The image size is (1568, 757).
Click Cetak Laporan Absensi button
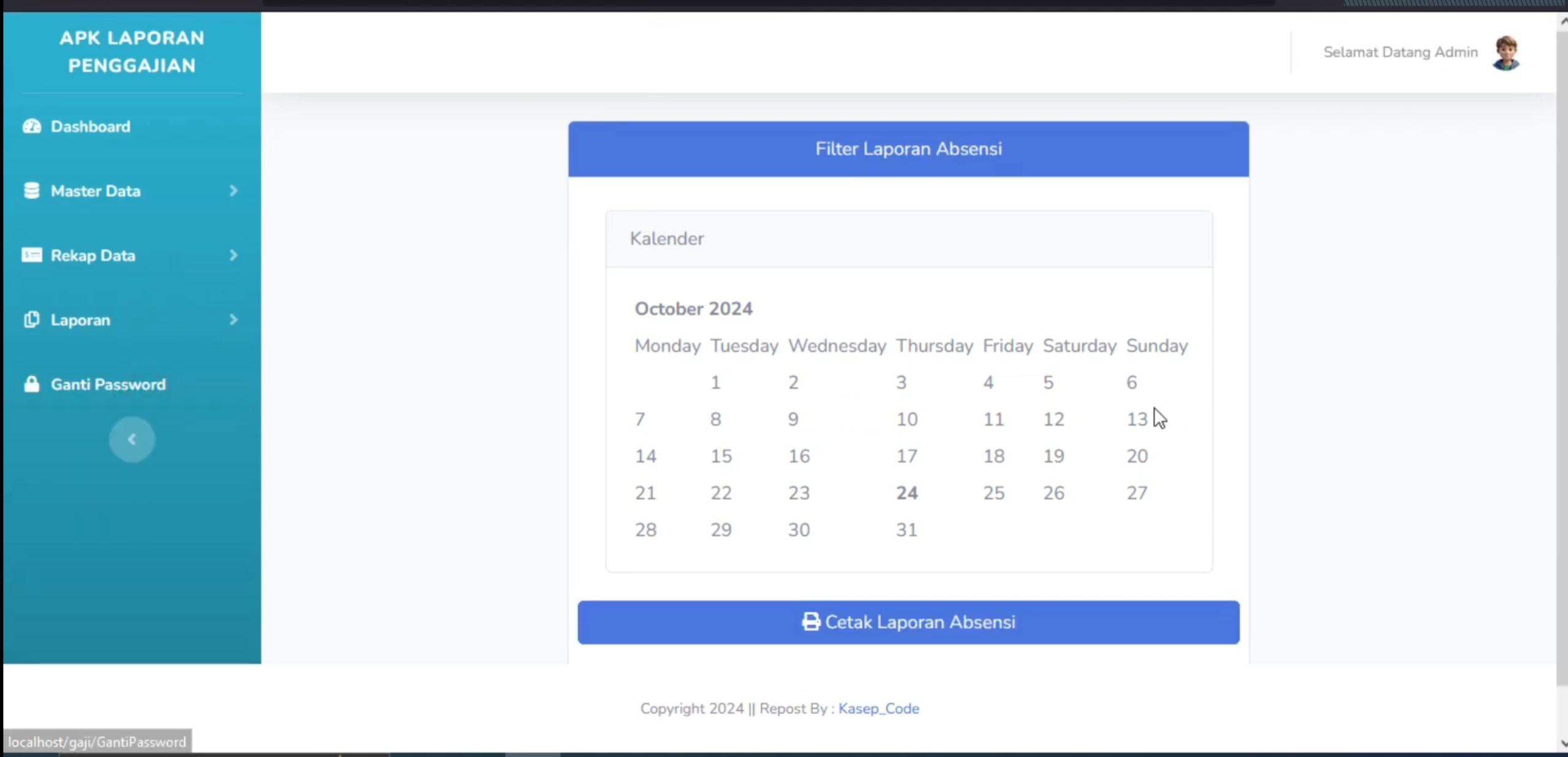(x=909, y=622)
